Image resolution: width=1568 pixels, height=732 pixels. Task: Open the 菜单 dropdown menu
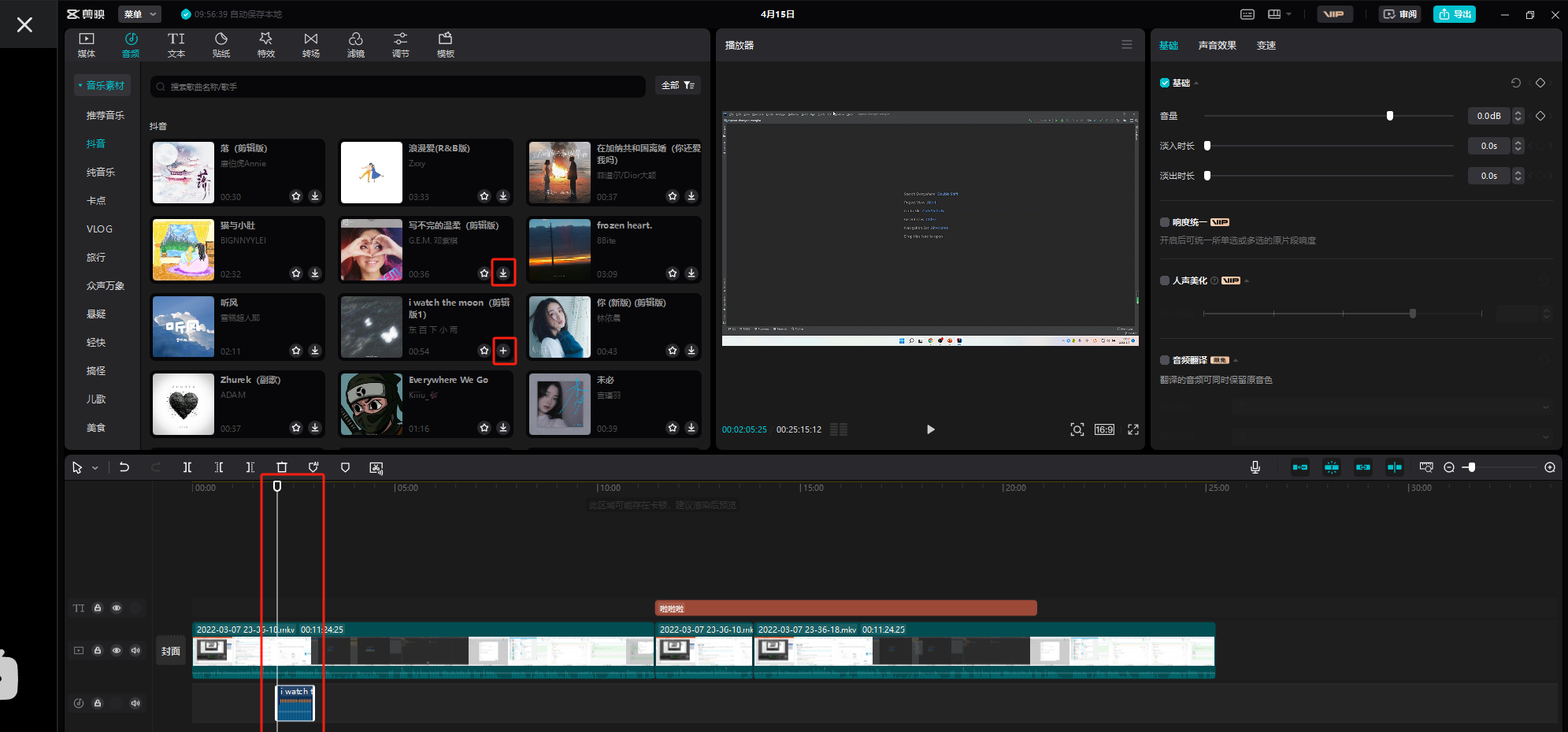pyautogui.click(x=140, y=14)
